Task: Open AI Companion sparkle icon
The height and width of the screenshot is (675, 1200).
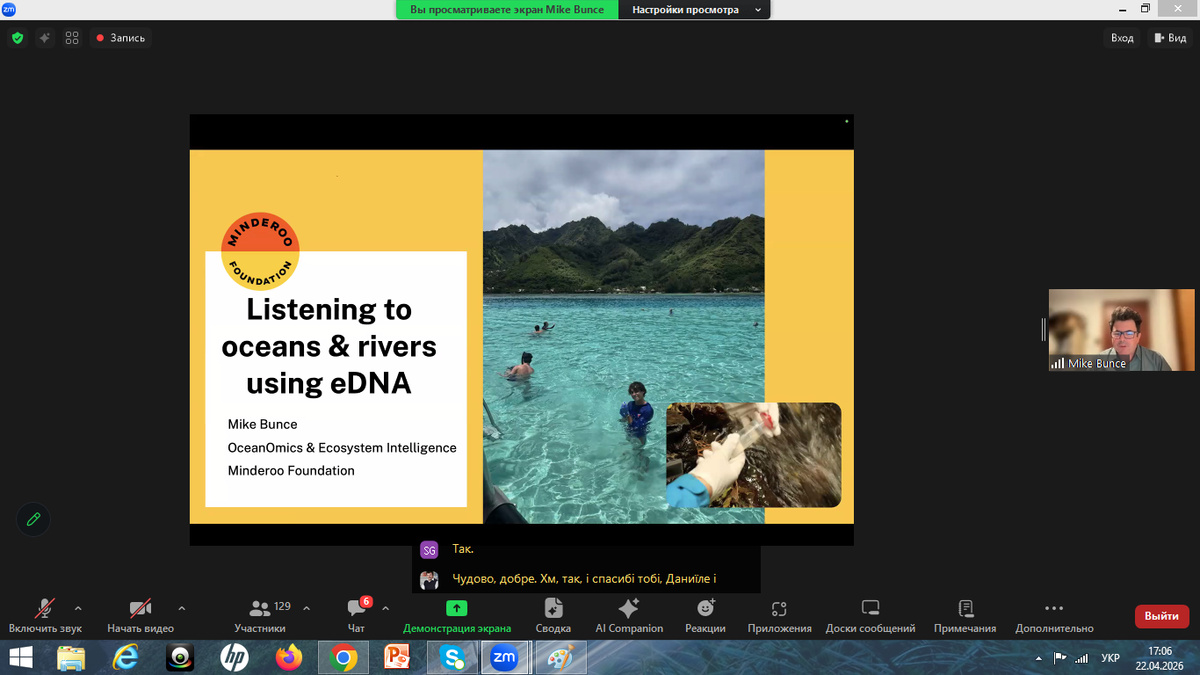Action: tap(629, 609)
